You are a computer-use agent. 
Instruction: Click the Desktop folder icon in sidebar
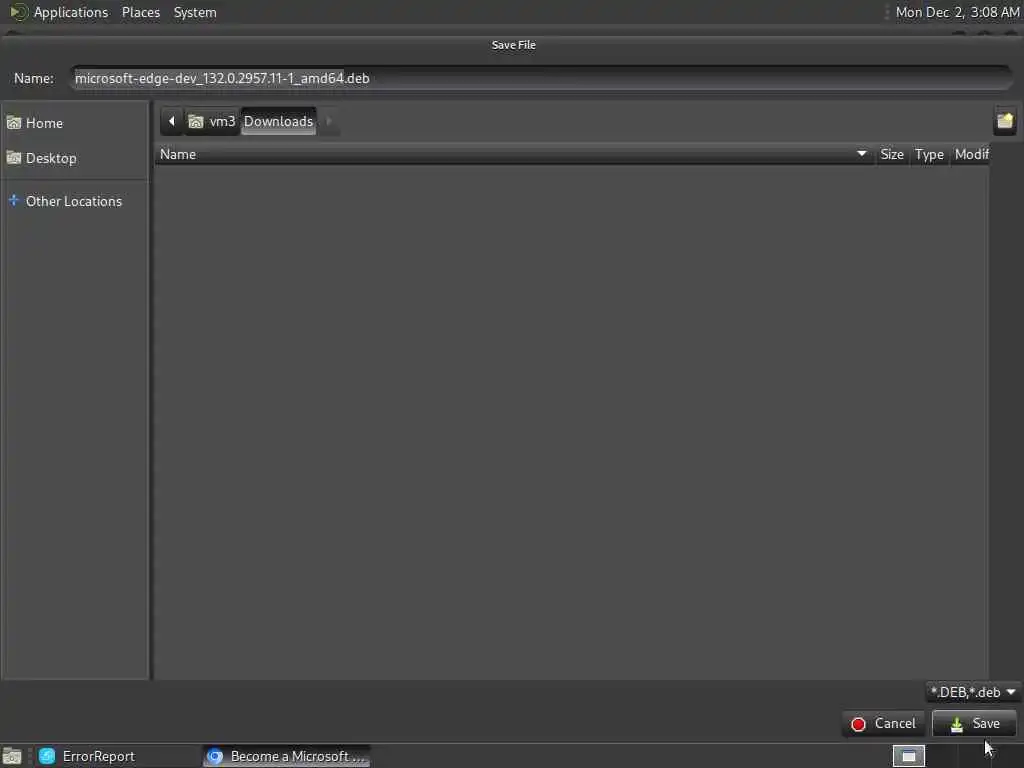14,157
